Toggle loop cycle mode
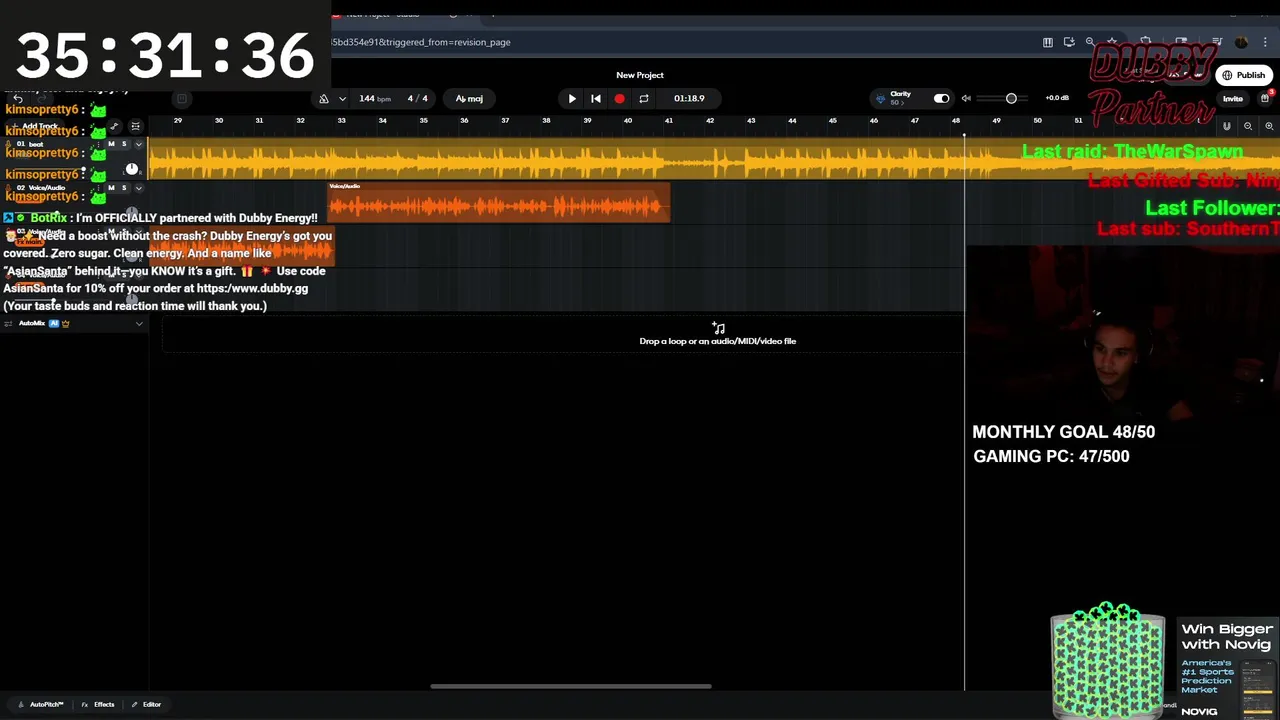 click(643, 98)
